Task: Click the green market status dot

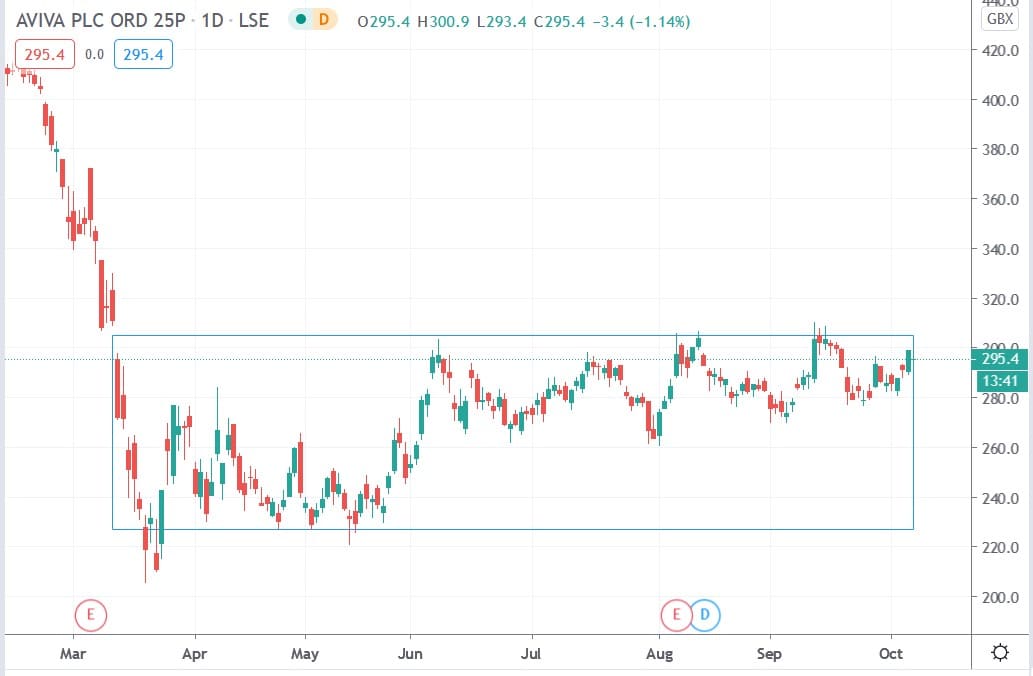Action: [x=300, y=21]
